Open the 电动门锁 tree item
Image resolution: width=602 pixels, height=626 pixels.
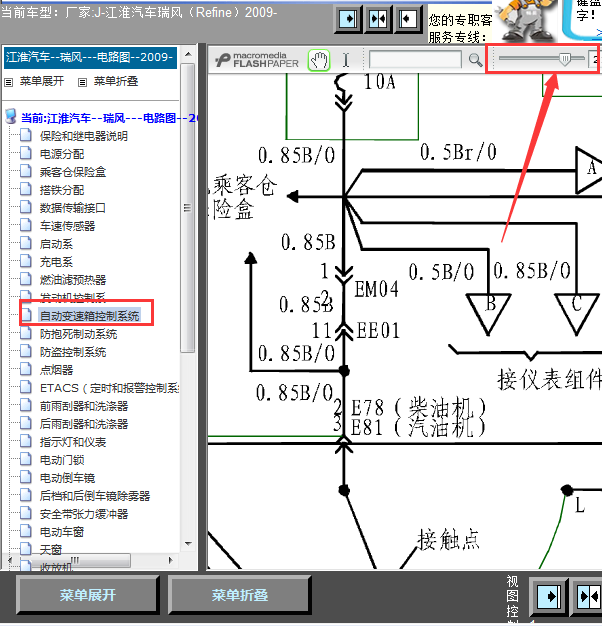coord(62,460)
